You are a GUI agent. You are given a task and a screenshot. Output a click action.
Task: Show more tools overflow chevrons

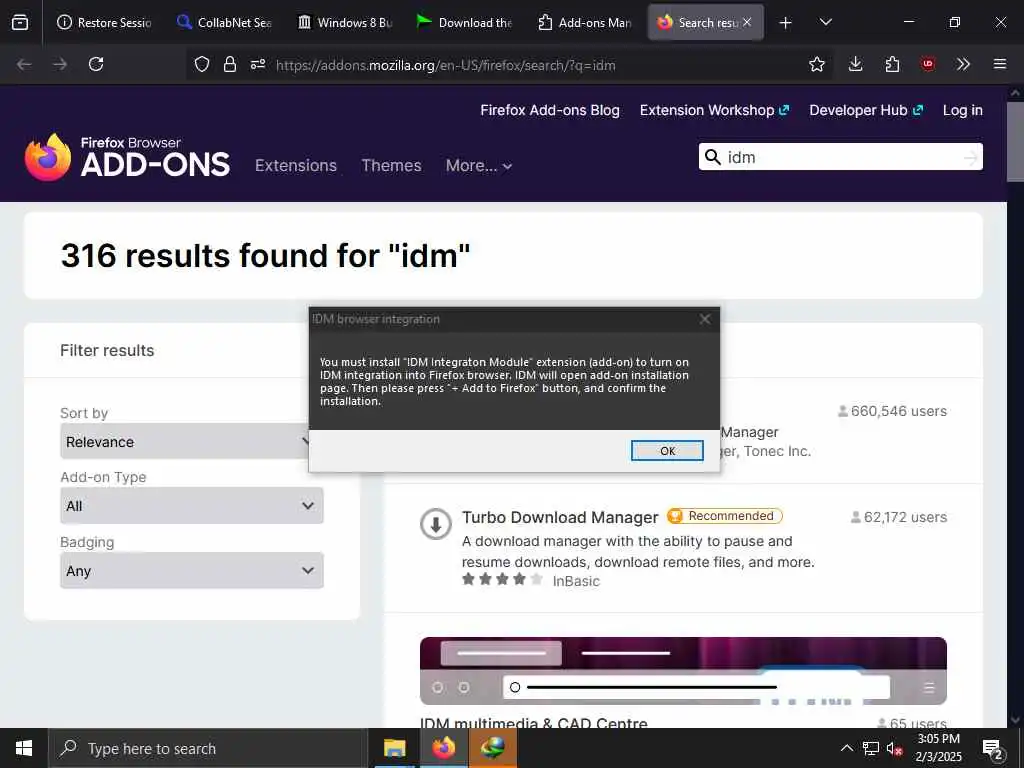tap(963, 64)
